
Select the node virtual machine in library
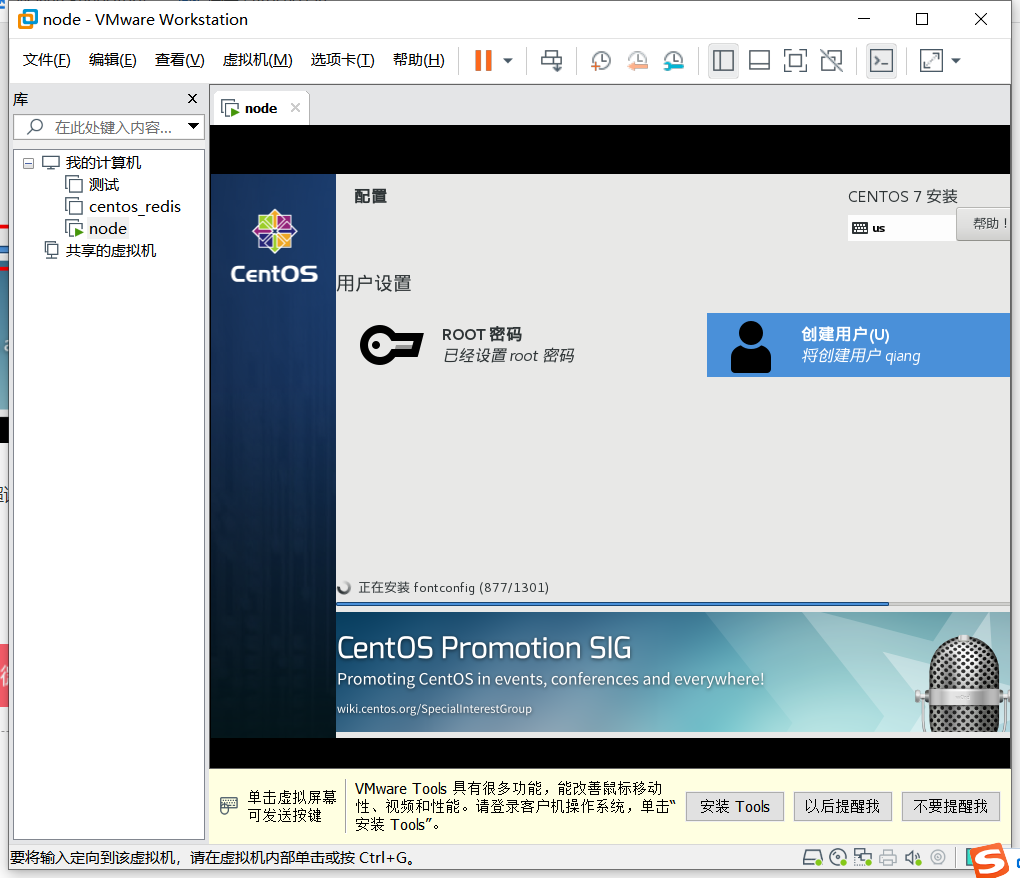pyautogui.click(x=108, y=229)
